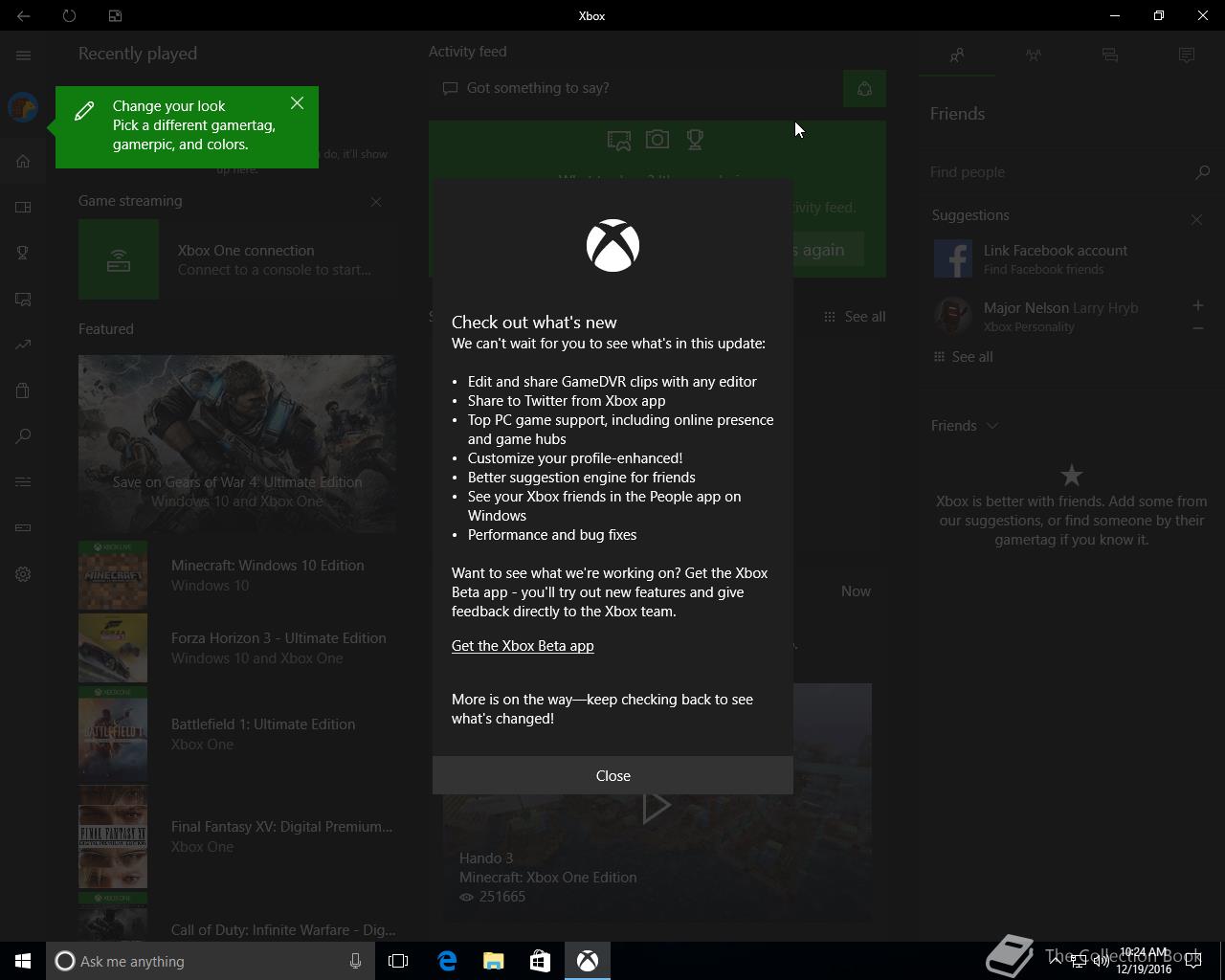The width and height of the screenshot is (1225, 980).
Task: Open the Windows Store from taskbar
Action: 540,961
